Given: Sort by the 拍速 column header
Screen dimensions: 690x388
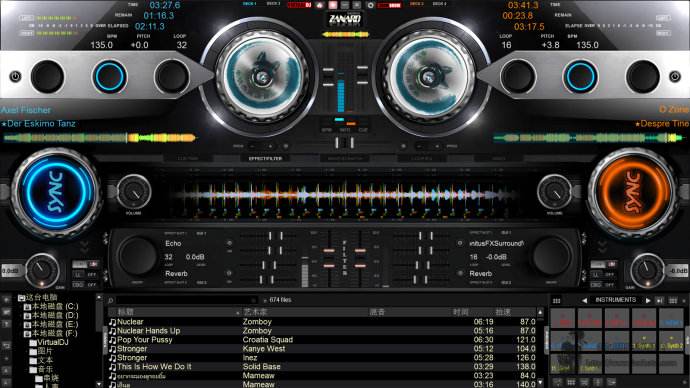Looking at the screenshot, I should click(x=503, y=312).
